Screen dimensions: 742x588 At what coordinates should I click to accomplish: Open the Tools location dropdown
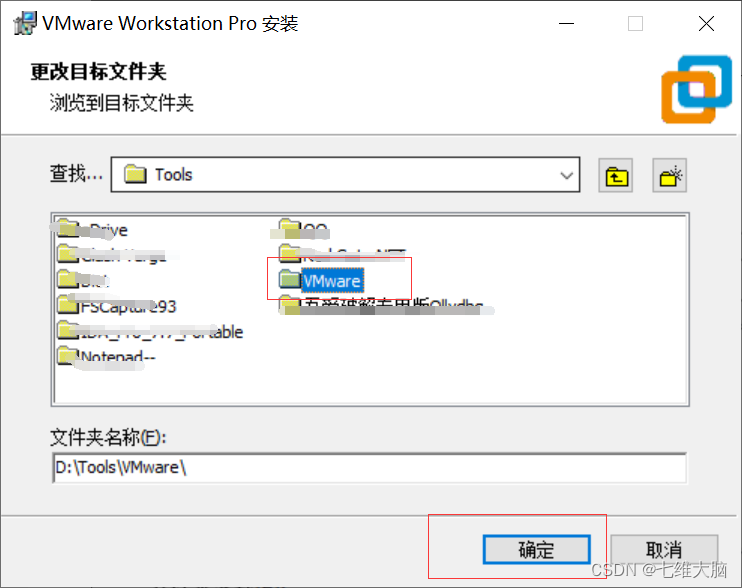[x=345, y=175]
